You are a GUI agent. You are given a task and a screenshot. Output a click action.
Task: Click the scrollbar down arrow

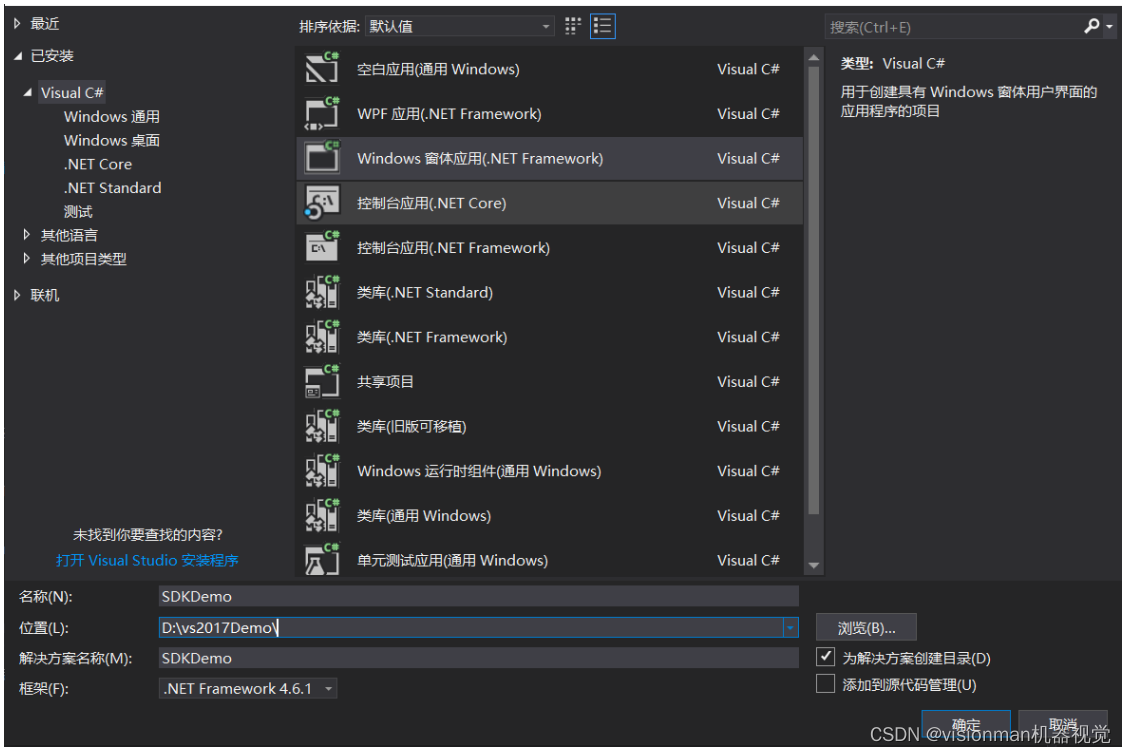click(814, 565)
